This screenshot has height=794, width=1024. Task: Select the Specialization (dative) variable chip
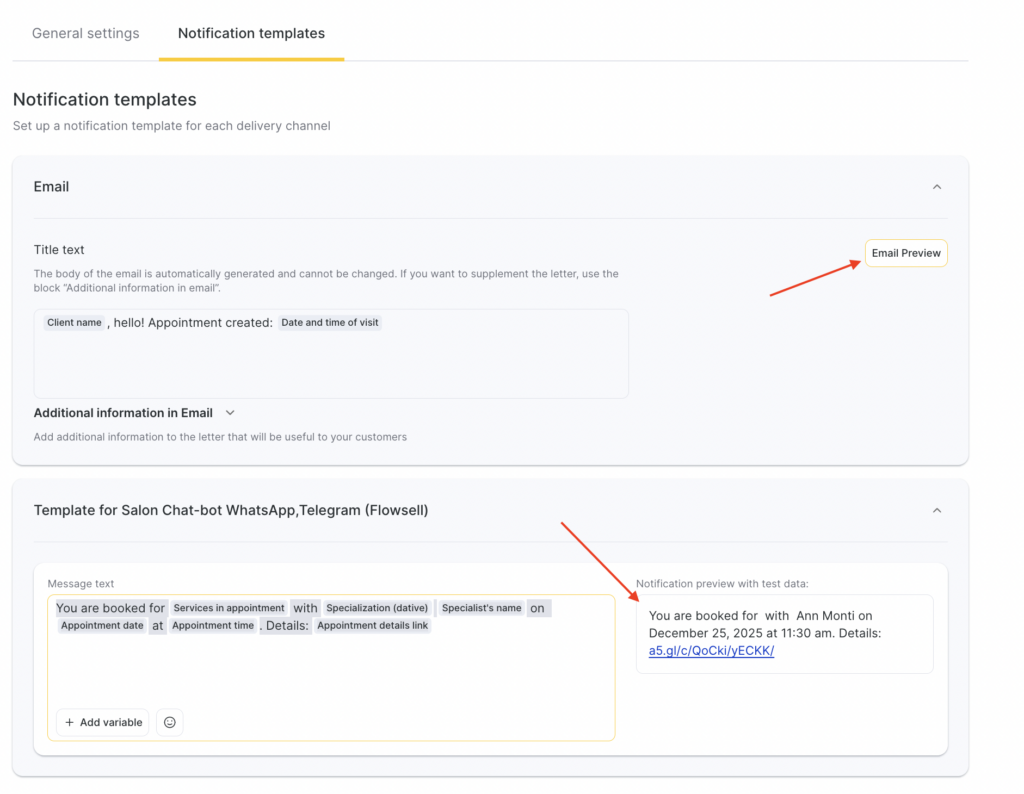click(377, 608)
